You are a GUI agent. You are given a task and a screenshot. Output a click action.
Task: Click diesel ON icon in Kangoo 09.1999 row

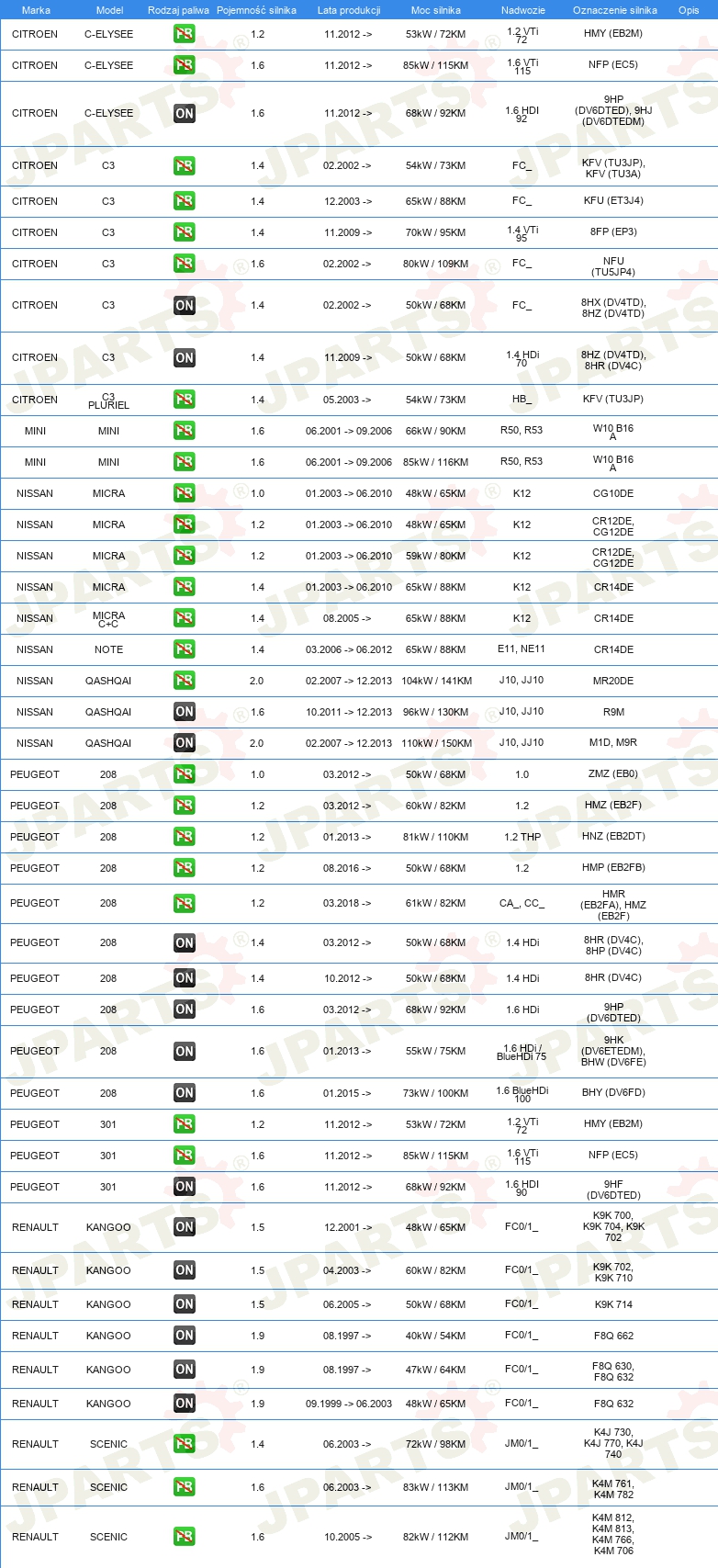point(185,1404)
